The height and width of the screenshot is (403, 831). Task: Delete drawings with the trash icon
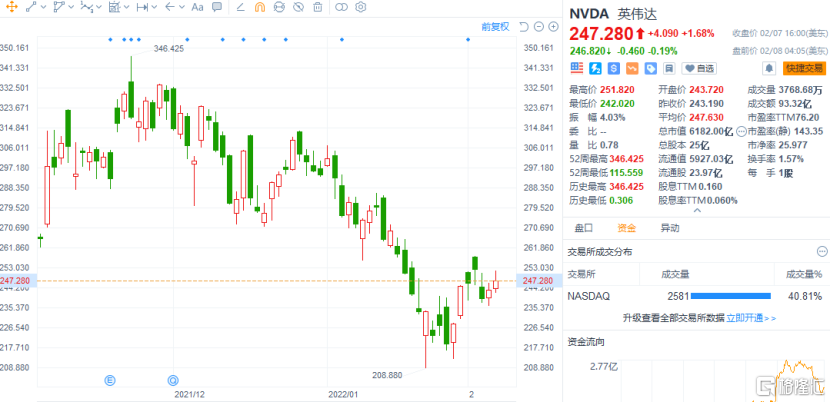(x=317, y=7)
